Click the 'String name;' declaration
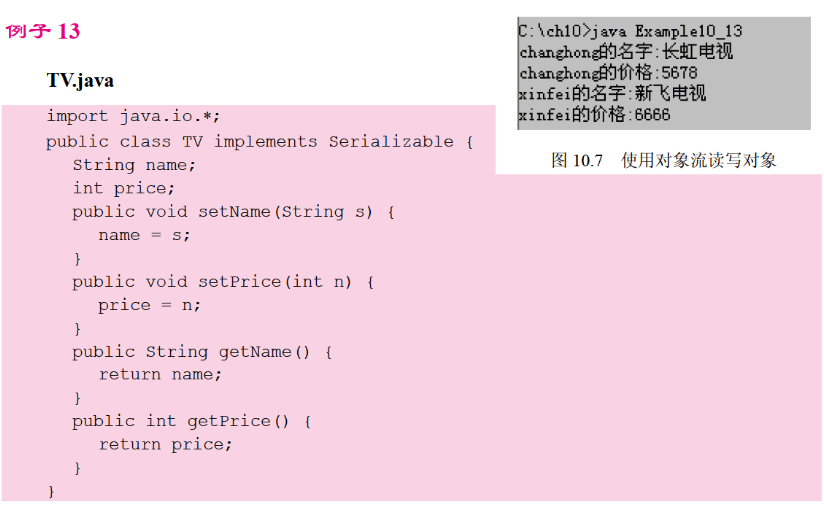This screenshot has width=824, height=517. pos(134,165)
